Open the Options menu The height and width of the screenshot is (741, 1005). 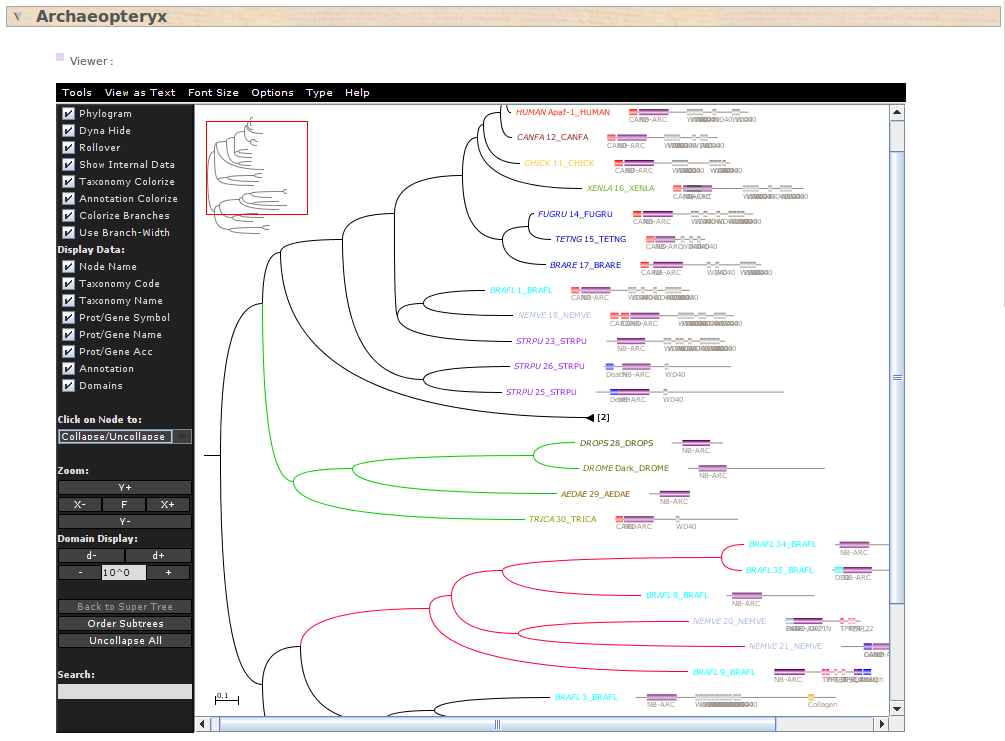point(272,93)
